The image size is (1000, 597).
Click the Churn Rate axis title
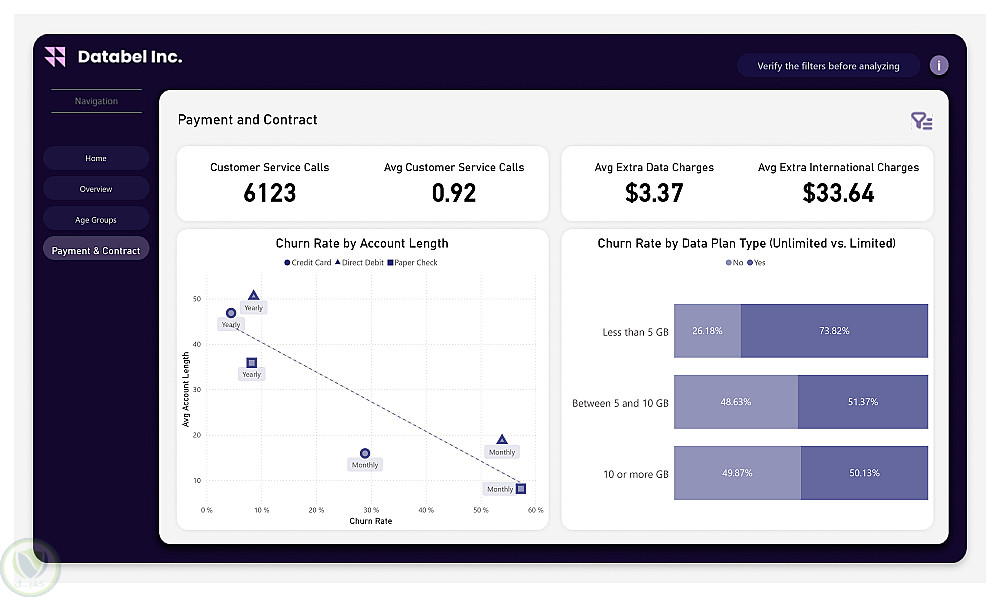pyautogui.click(x=371, y=521)
